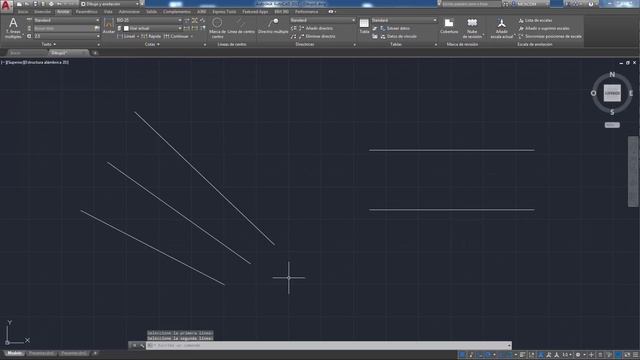
Task: Insert a table with Tabla
Action: click(x=364, y=26)
